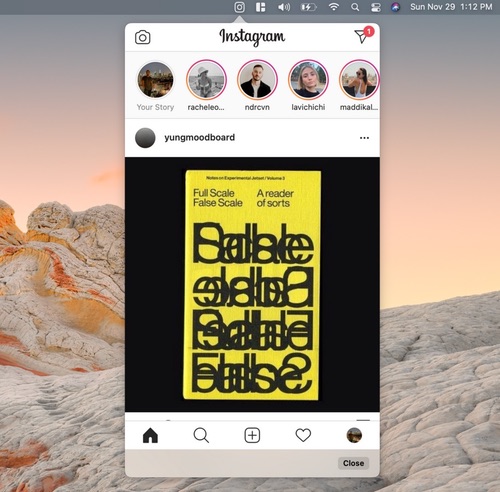View lavichichi story avatar

[308, 80]
